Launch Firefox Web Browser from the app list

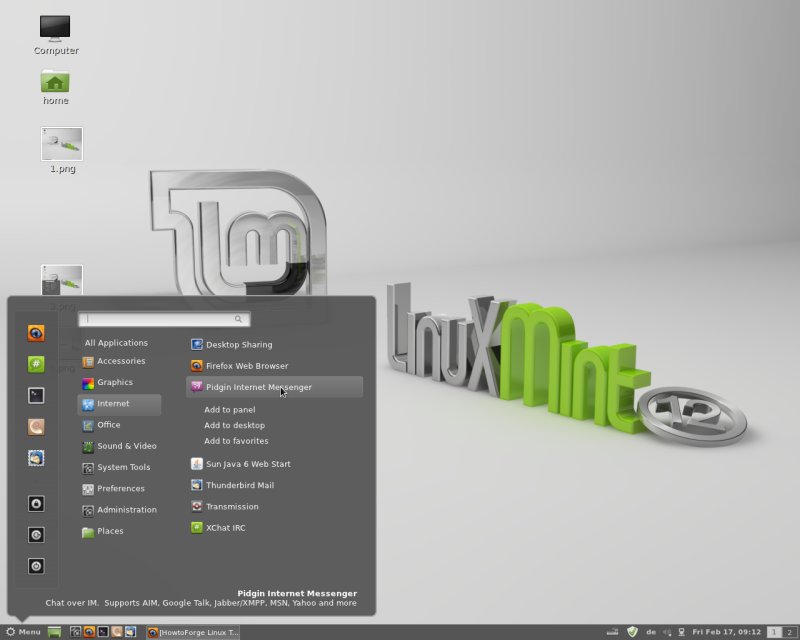coord(274,366)
